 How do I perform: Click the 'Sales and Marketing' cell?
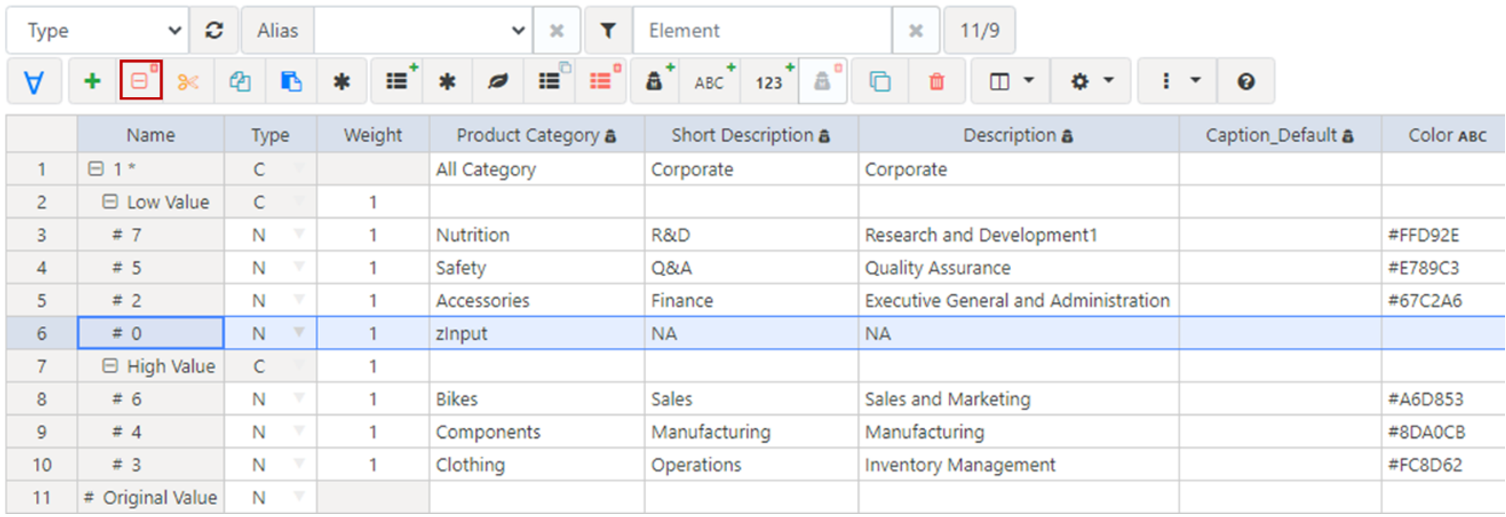point(1019,399)
